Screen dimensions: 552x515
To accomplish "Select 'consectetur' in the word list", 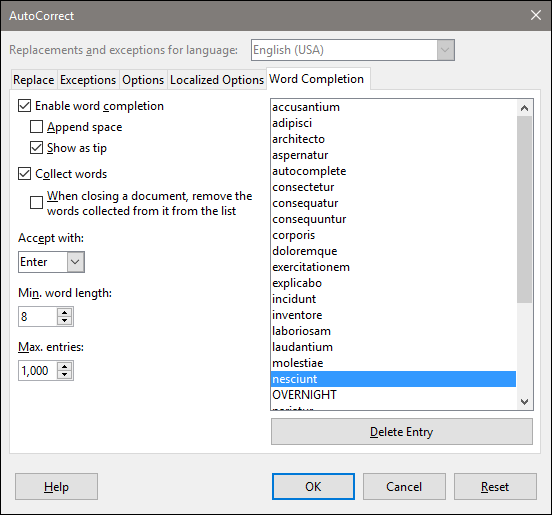I will point(393,187).
